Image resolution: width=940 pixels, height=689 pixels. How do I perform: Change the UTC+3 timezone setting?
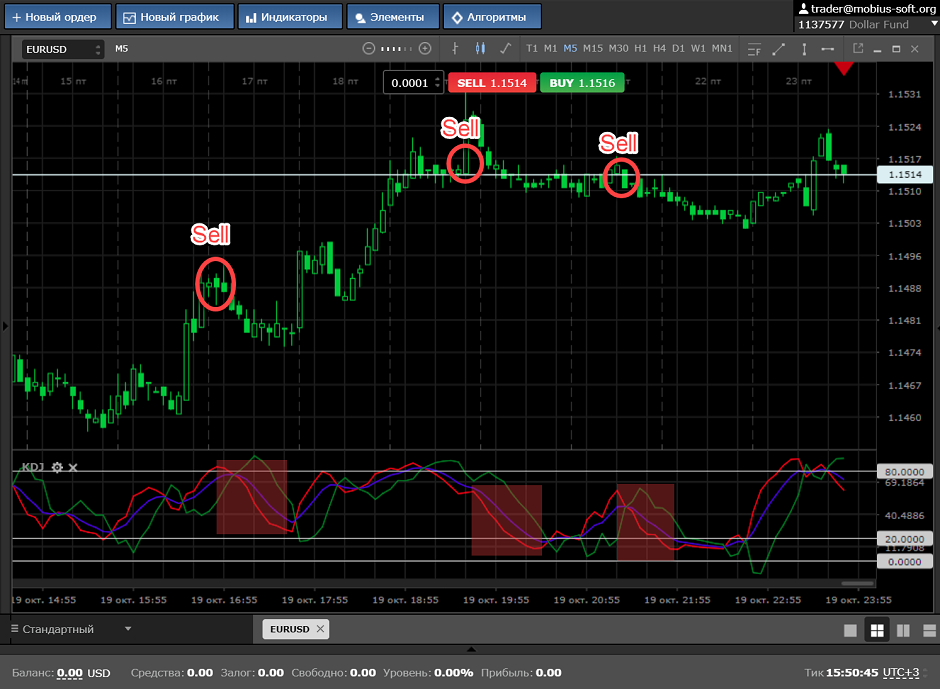[901, 673]
